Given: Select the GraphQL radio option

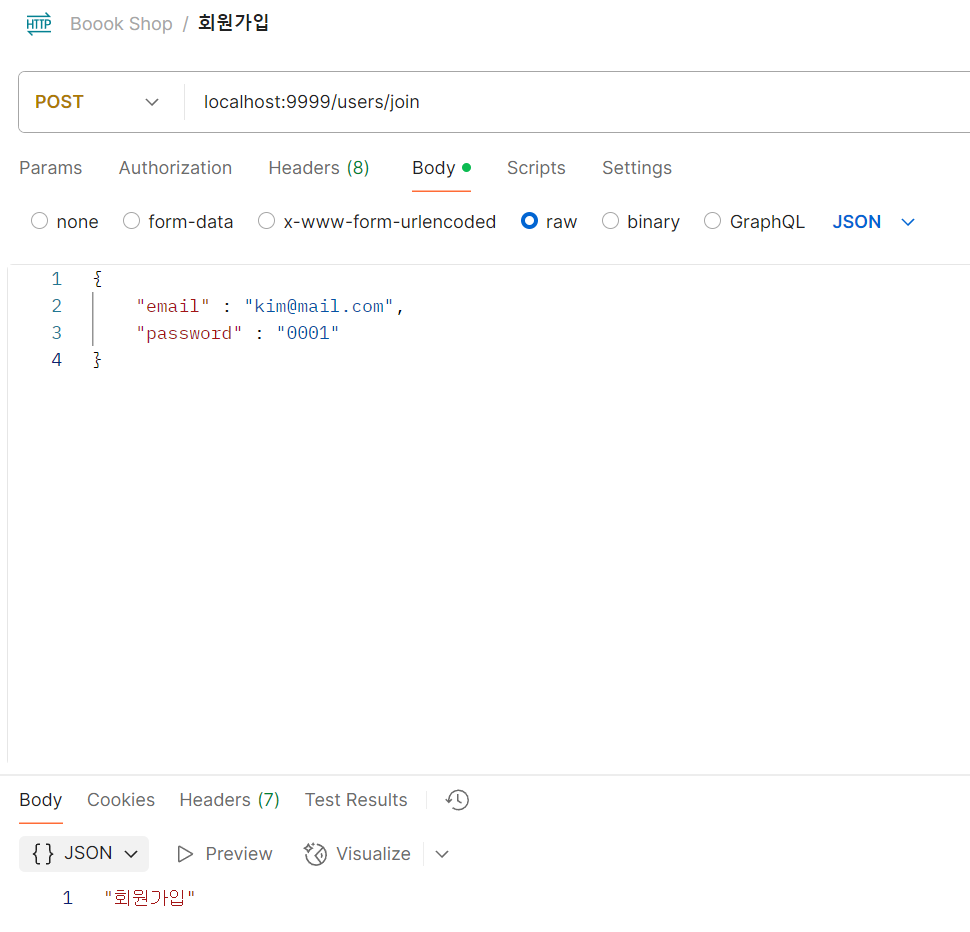Looking at the screenshot, I should (x=713, y=221).
